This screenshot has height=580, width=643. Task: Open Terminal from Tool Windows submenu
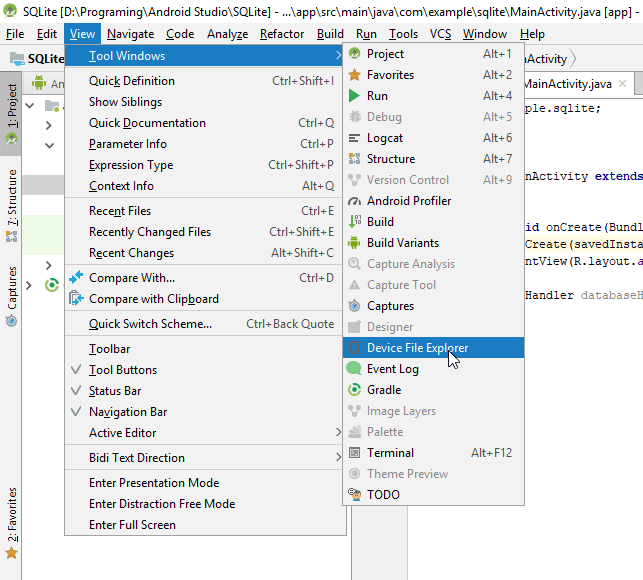[x=433, y=452]
